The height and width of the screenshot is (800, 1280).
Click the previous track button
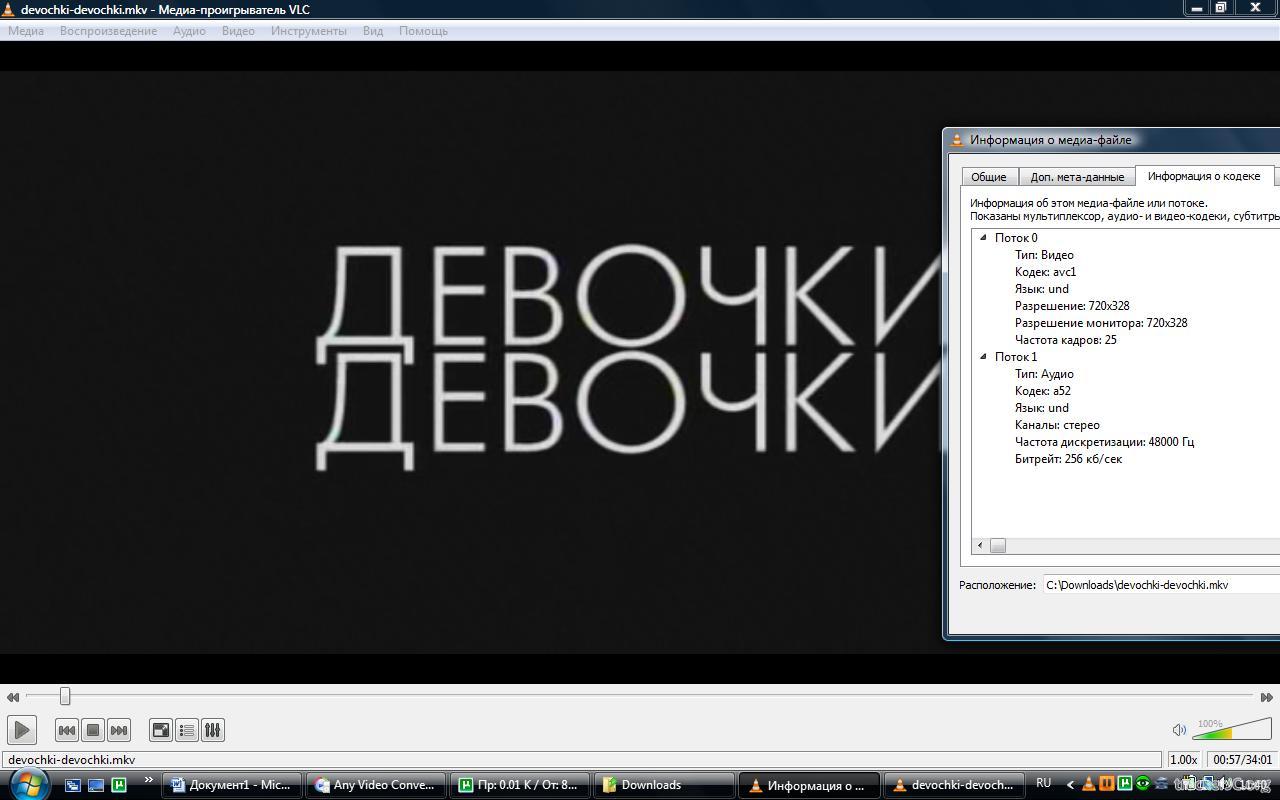point(67,730)
